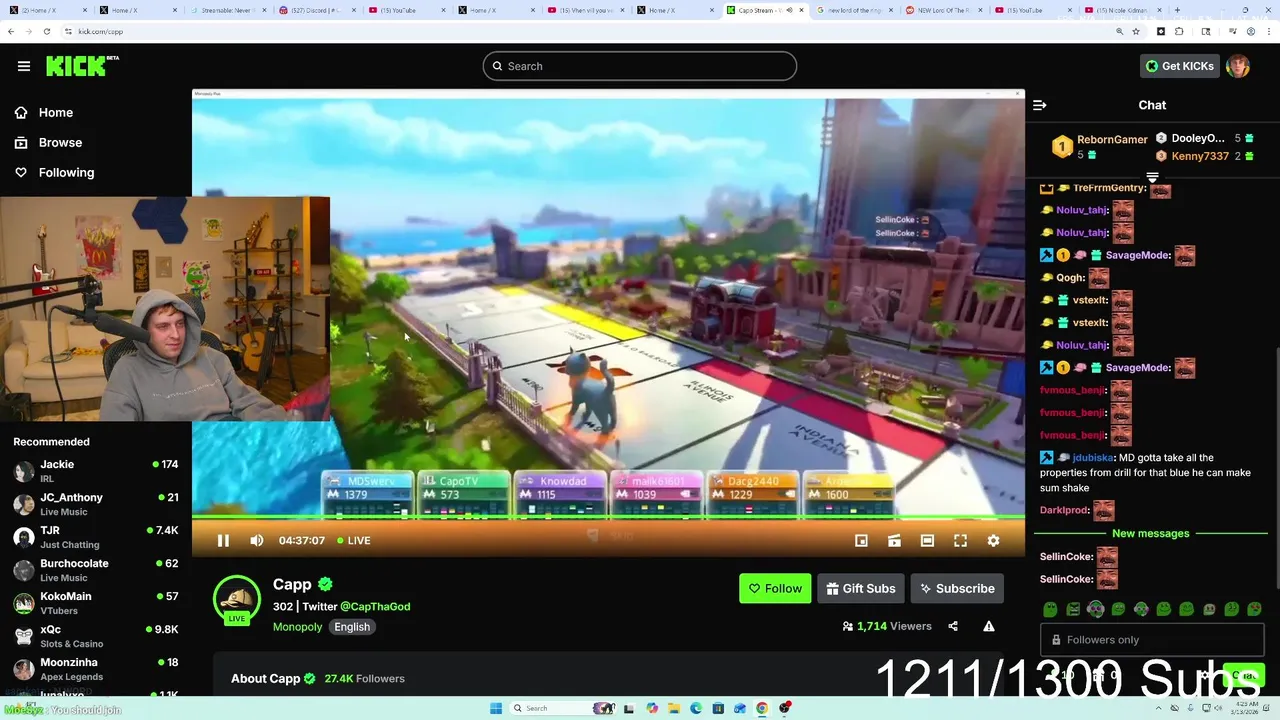Click chat username Qogh
Image resolution: width=1280 pixels, height=720 pixels.
(x=1070, y=278)
